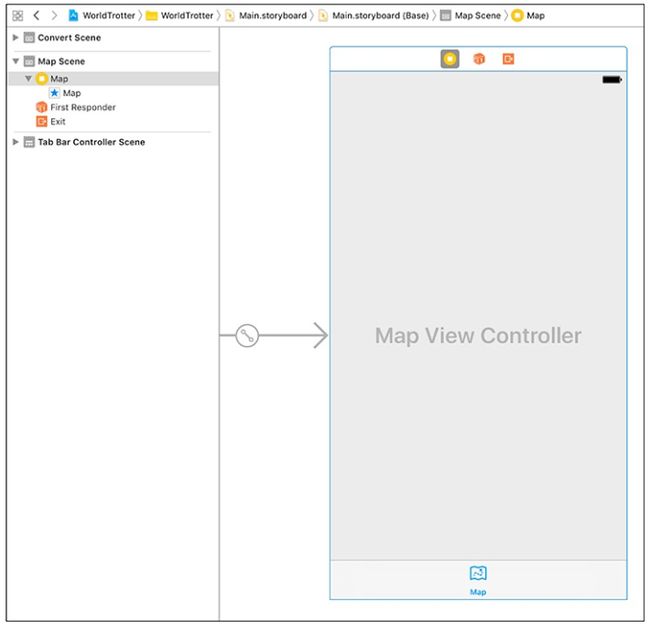
Task: Select First Responder in outline
Action: pyautogui.click(x=83, y=107)
